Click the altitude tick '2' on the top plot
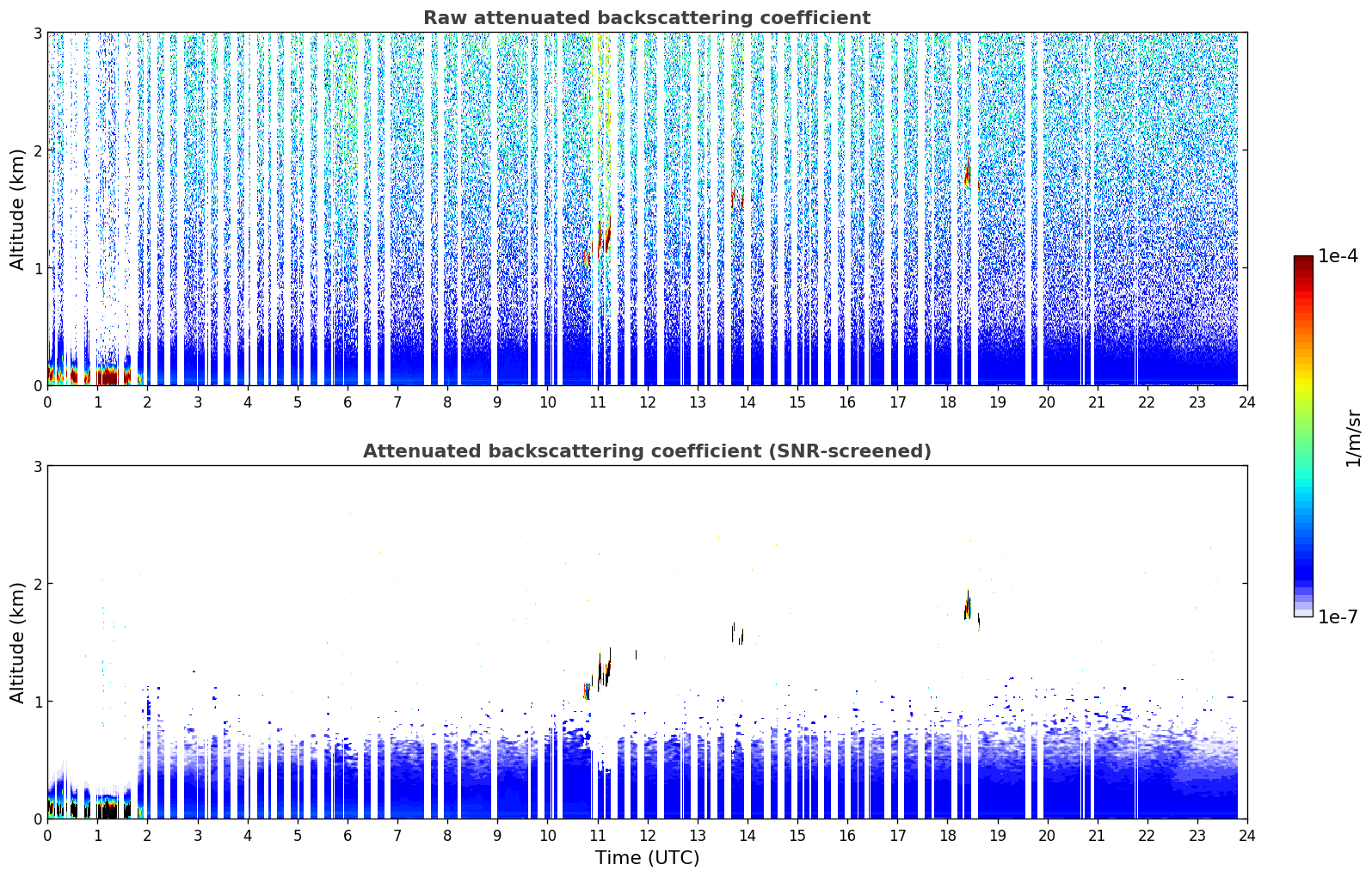 point(38,150)
